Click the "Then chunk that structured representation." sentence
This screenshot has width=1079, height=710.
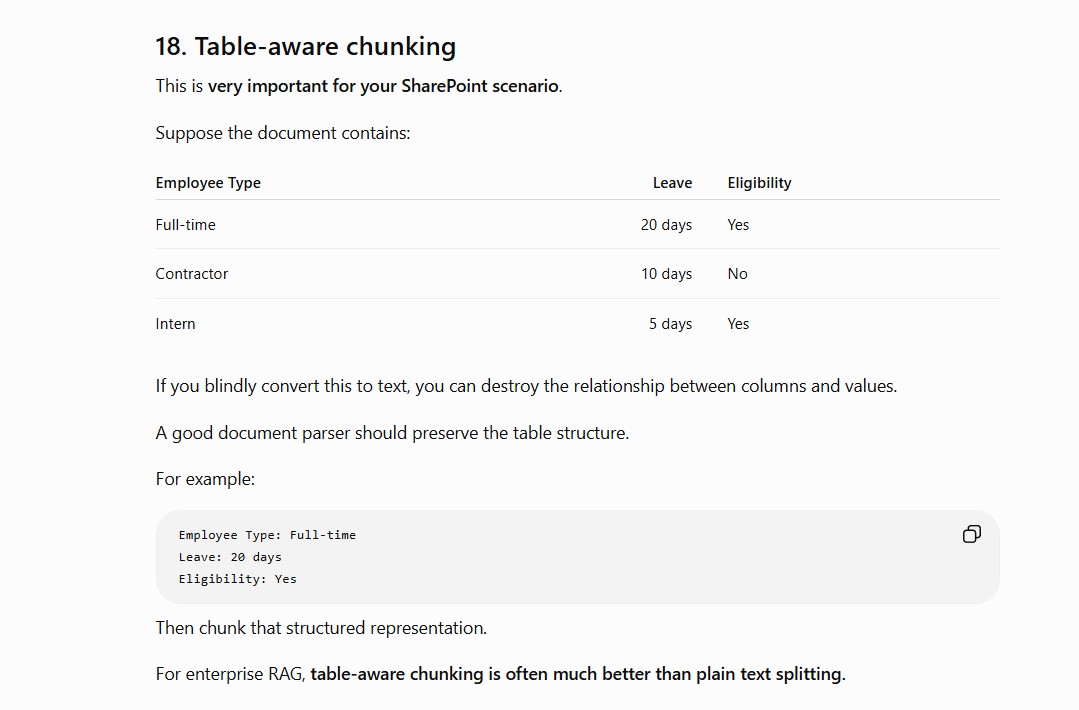point(321,628)
